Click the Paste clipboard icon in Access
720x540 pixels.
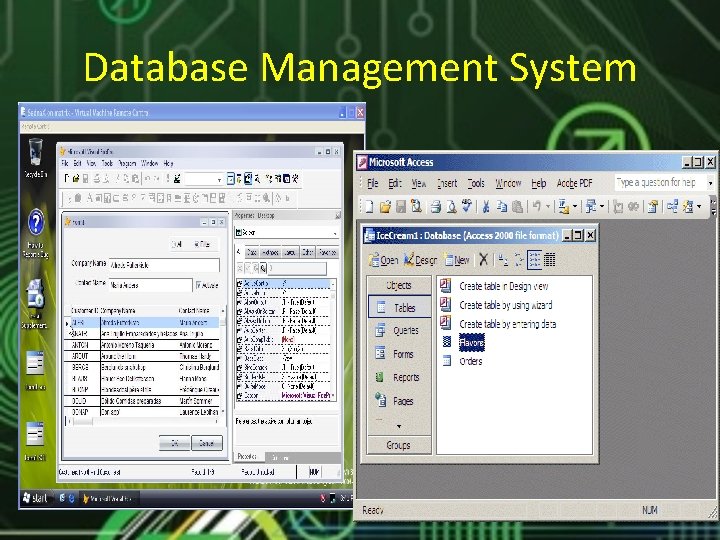click(517, 207)
